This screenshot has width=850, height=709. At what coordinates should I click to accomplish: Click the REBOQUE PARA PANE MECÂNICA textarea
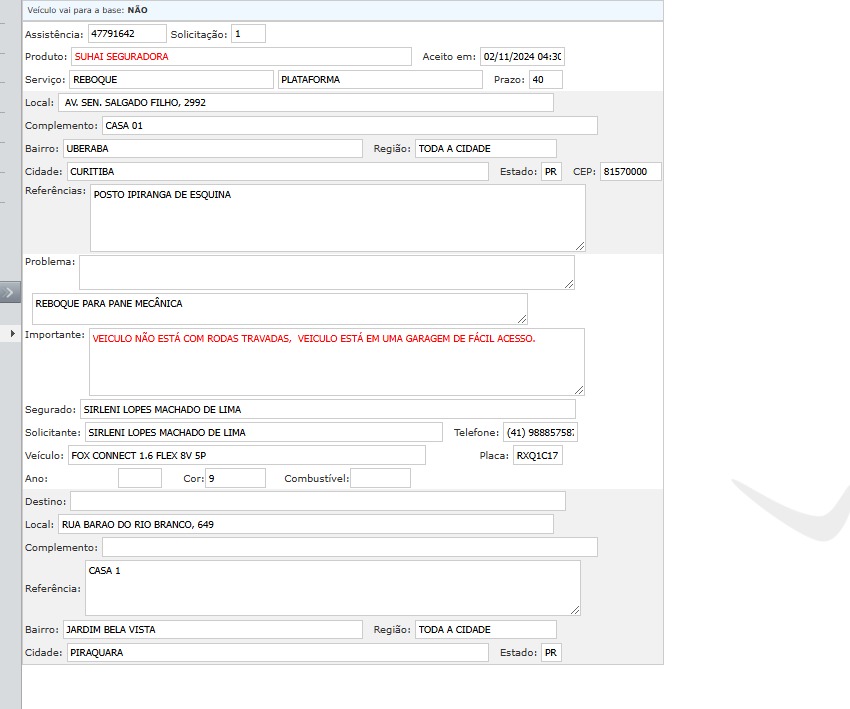[x=280, y=309]
